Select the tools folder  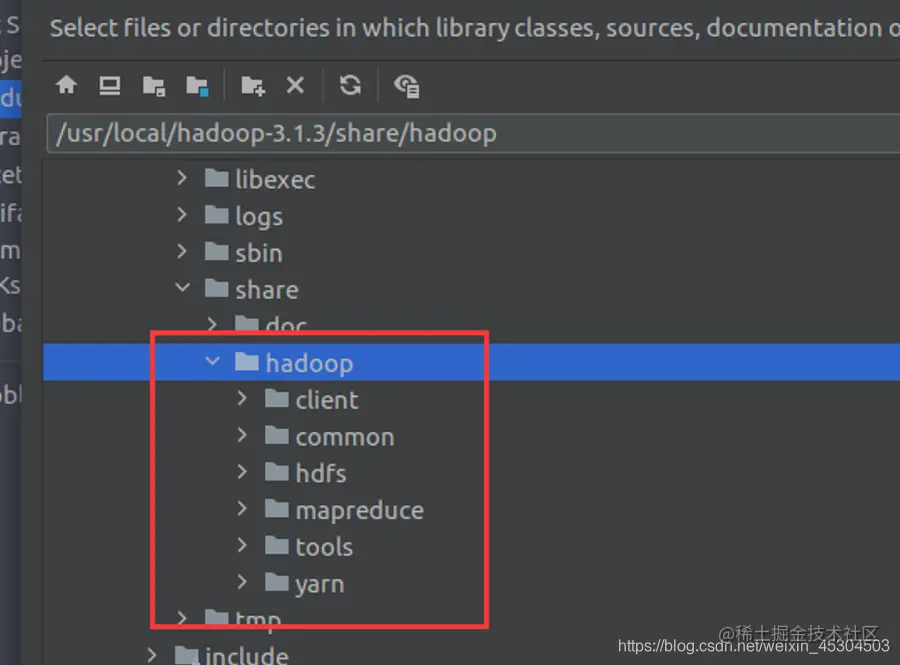tap(309, 547)
